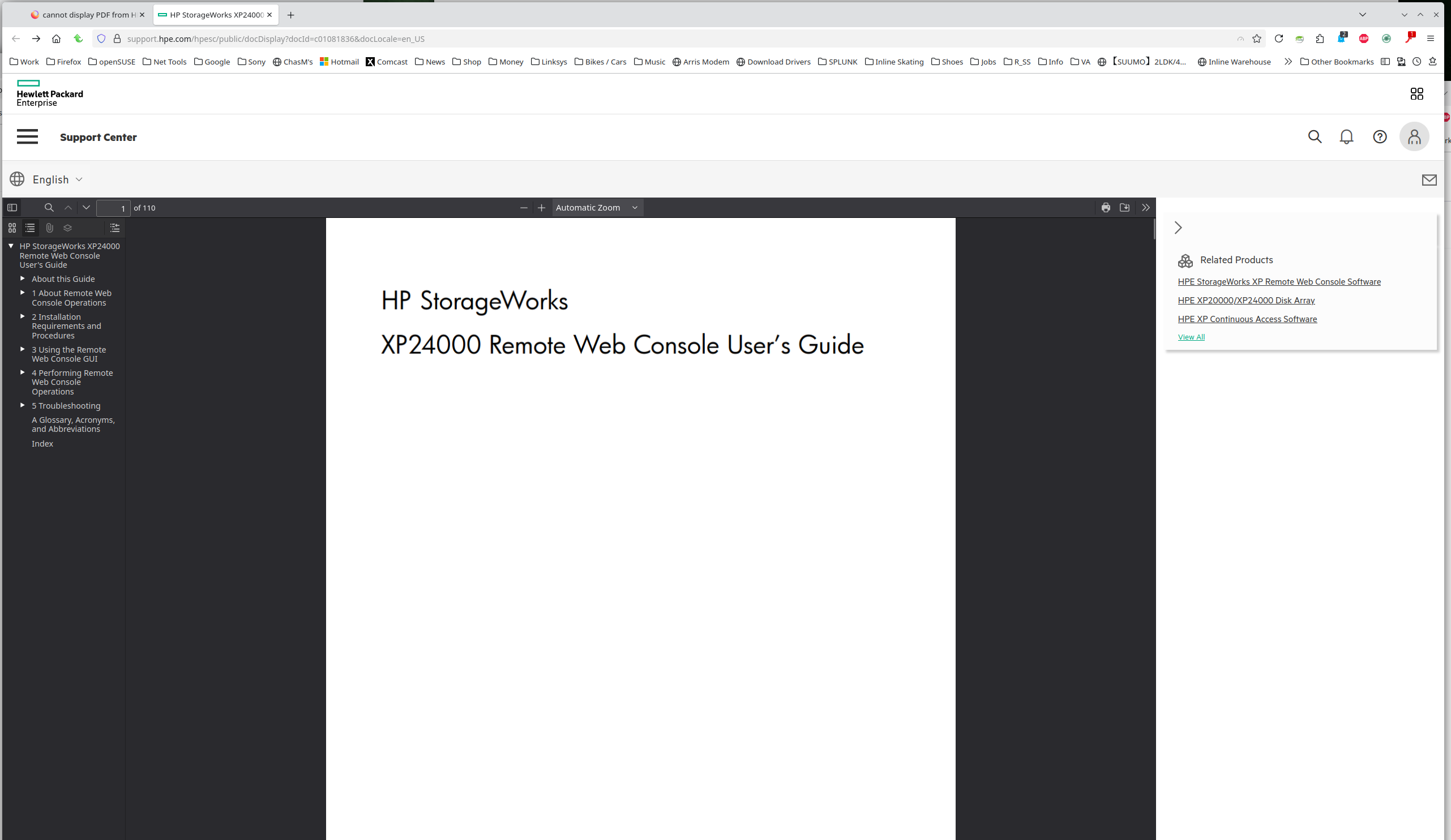The height and width of the screenshot is (840, 1451).
Task: Click the page number input field
Action: click(x=113, y=208)
